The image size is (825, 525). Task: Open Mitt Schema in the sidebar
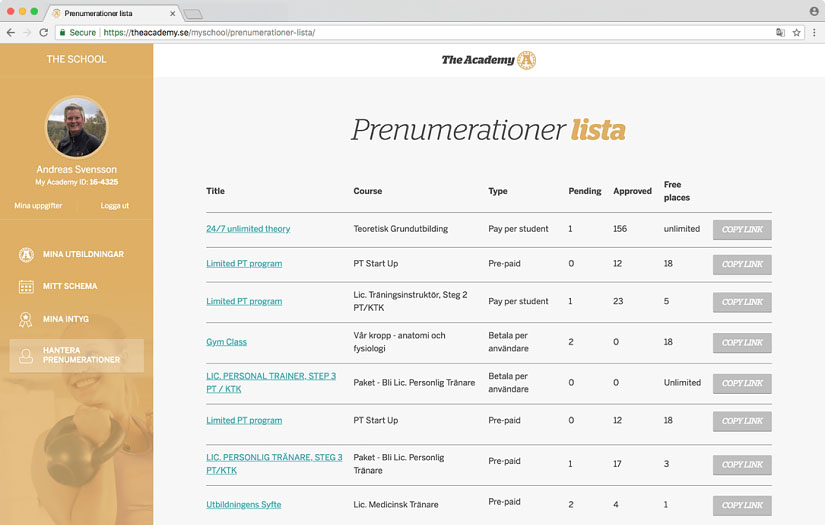click(70, 286)
